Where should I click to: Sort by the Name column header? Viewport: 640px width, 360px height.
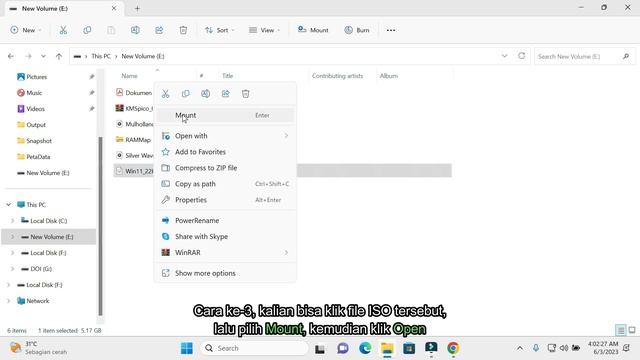coord(129,76)
